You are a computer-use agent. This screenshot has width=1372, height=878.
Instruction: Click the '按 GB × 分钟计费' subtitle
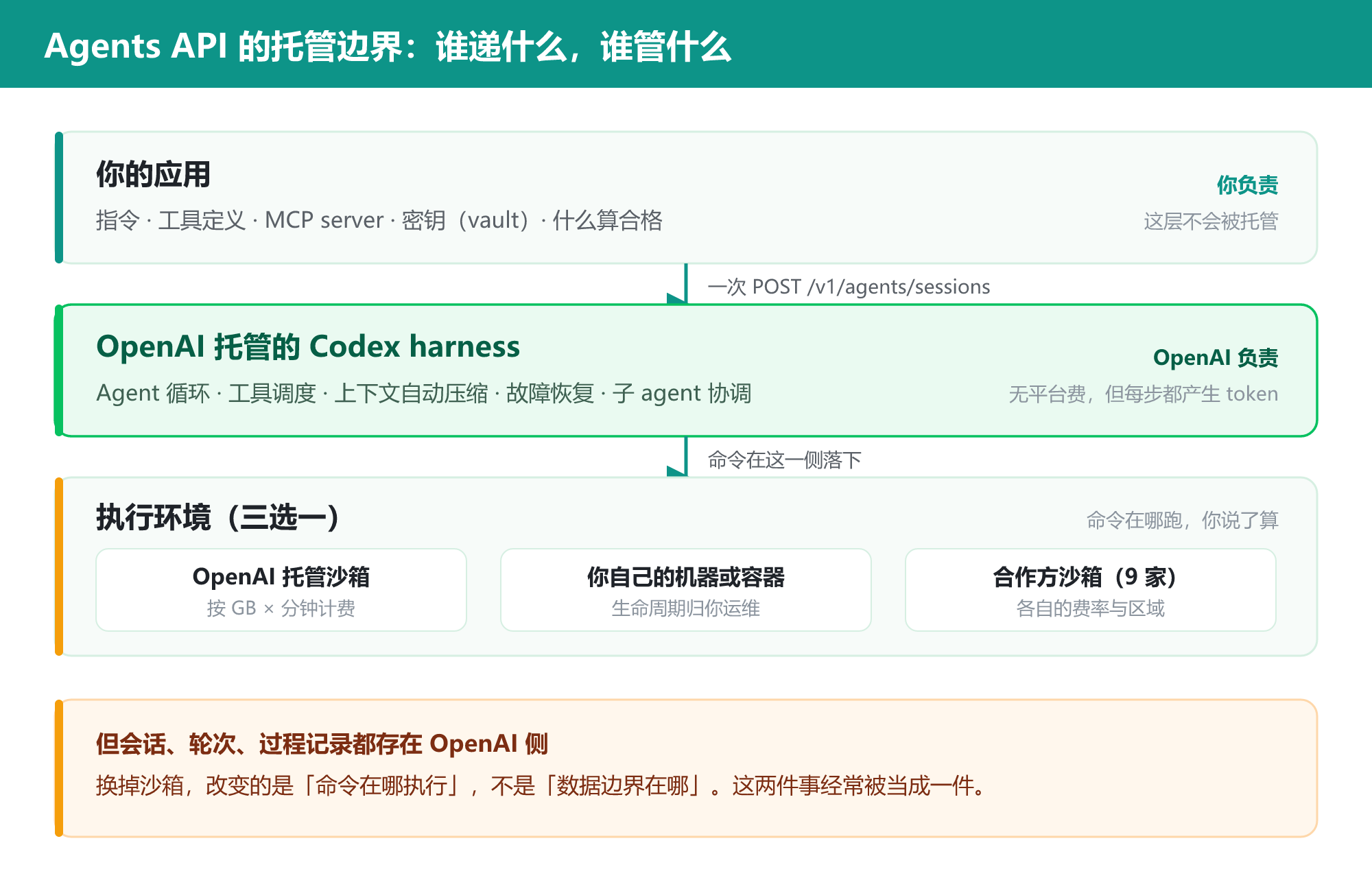[281, 608]
